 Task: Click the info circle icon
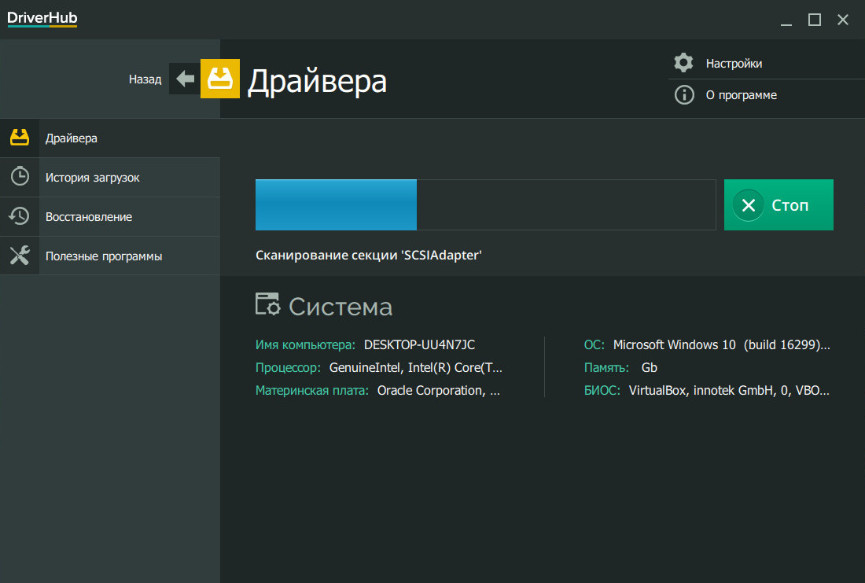click(x=684, y=95)
